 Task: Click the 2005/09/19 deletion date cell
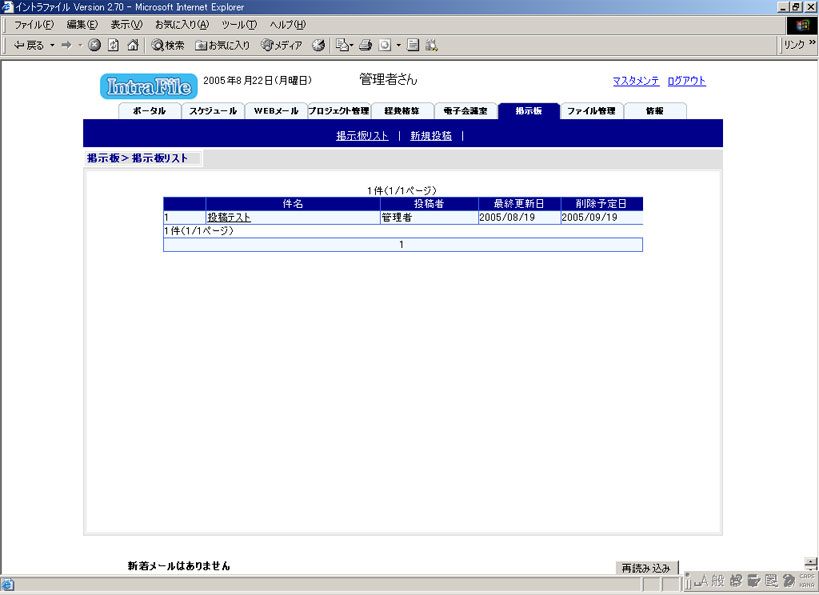(x=602, y=217)
